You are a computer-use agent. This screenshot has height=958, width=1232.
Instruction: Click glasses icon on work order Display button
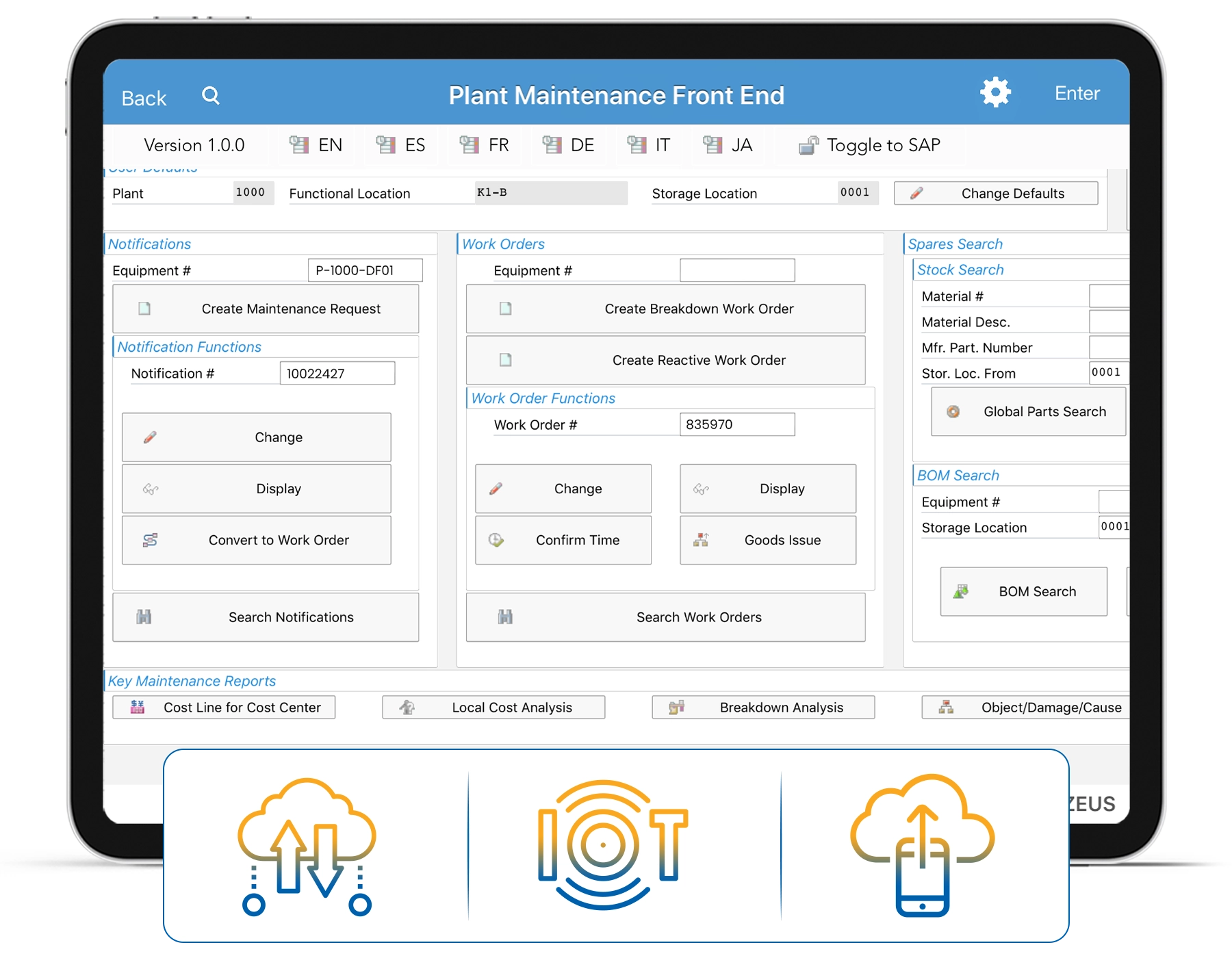pos(701,489)
